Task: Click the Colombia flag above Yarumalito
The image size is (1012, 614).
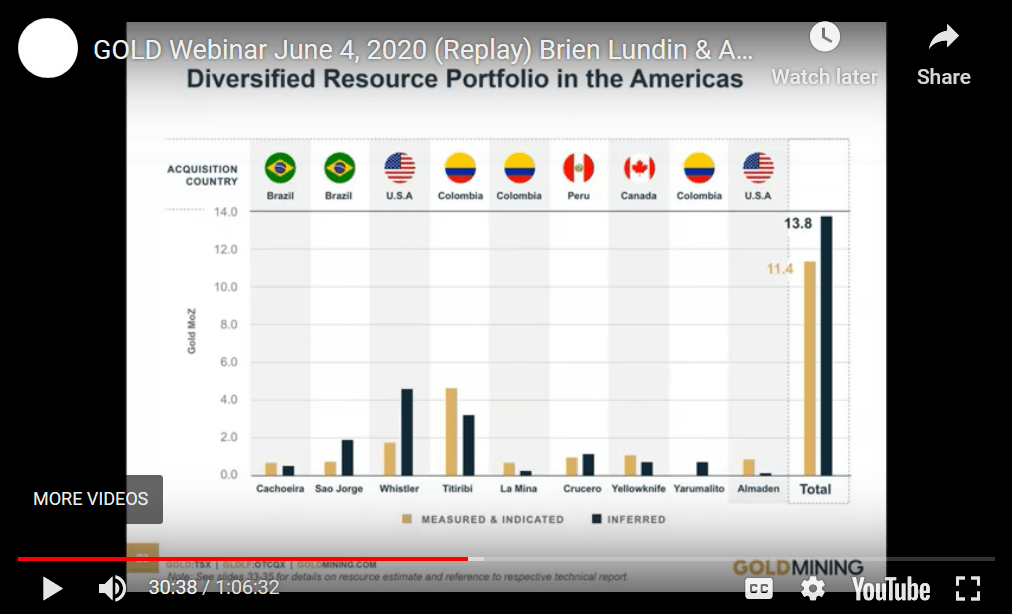Action: coord(699,169)
